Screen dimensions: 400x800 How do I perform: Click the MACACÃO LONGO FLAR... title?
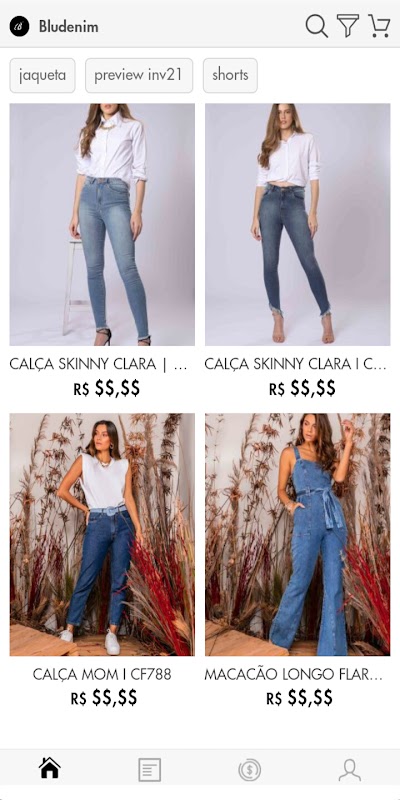pyautogui.click(x=293, y=674)
